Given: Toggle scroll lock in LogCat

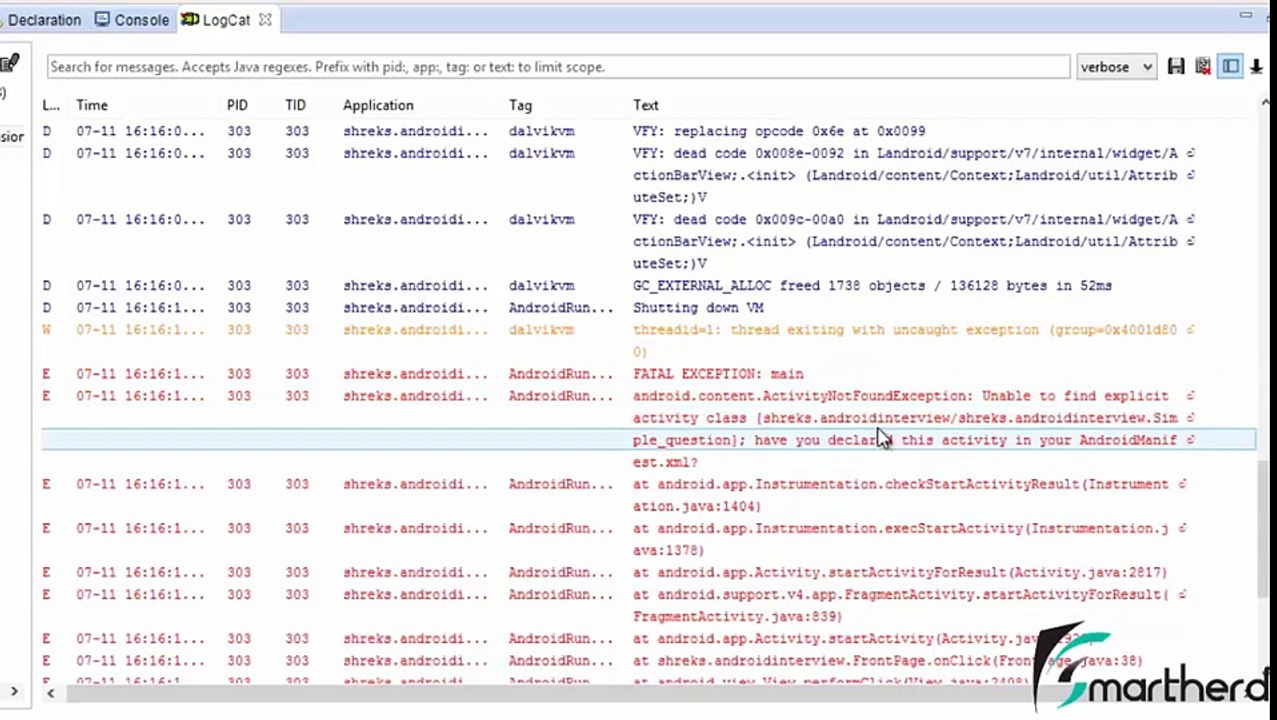Looking at the screenshot, I should click(x=1255, y=67).
